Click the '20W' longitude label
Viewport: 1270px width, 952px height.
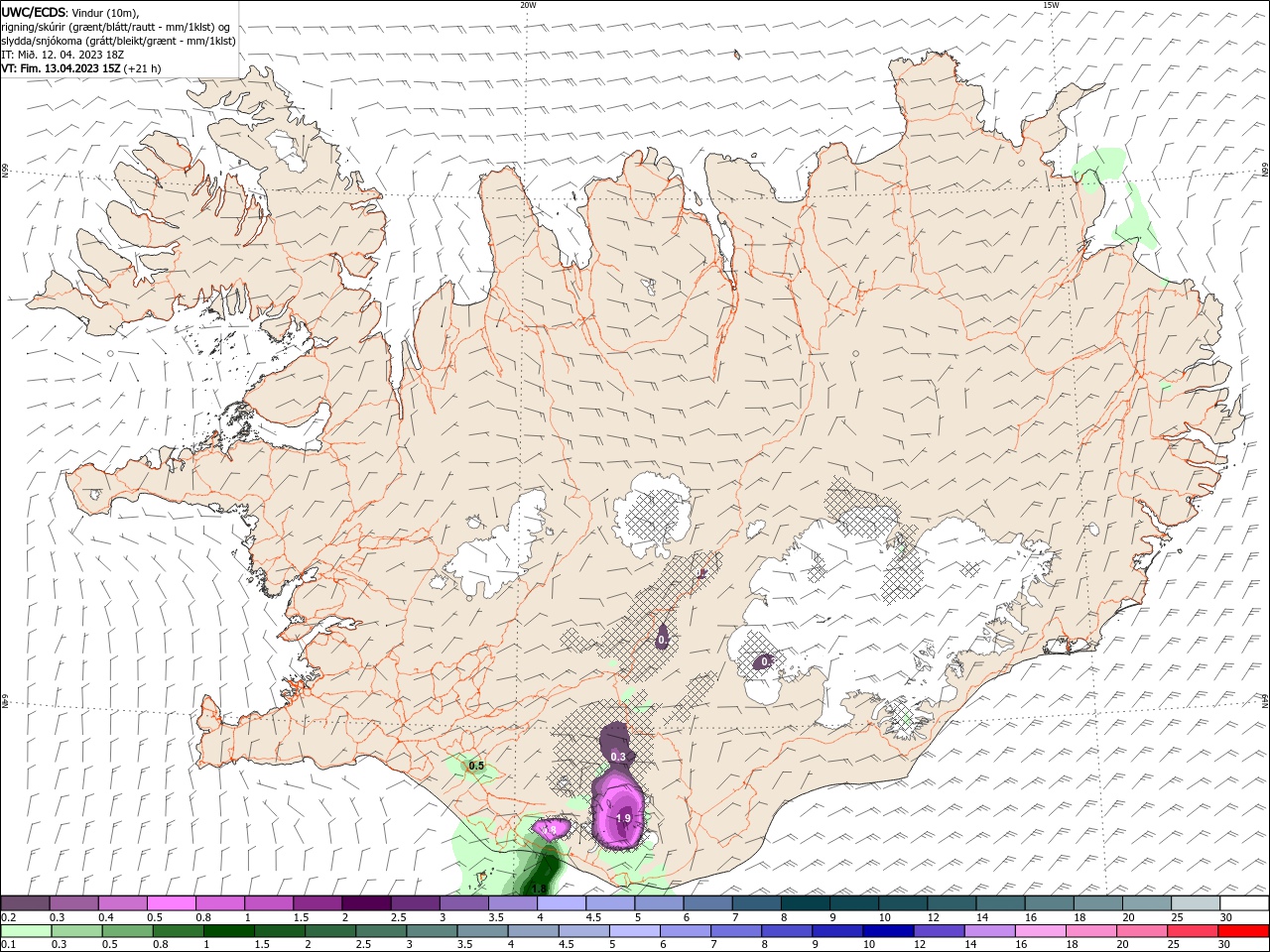pos(528,5)
